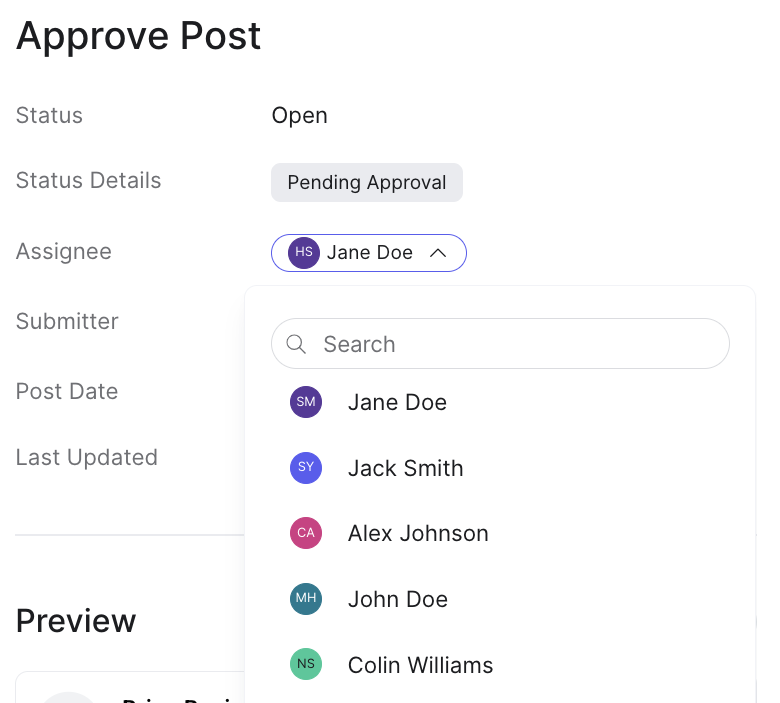
Task: Click the Pending Approval status badge
Action: tap(366, 183)
